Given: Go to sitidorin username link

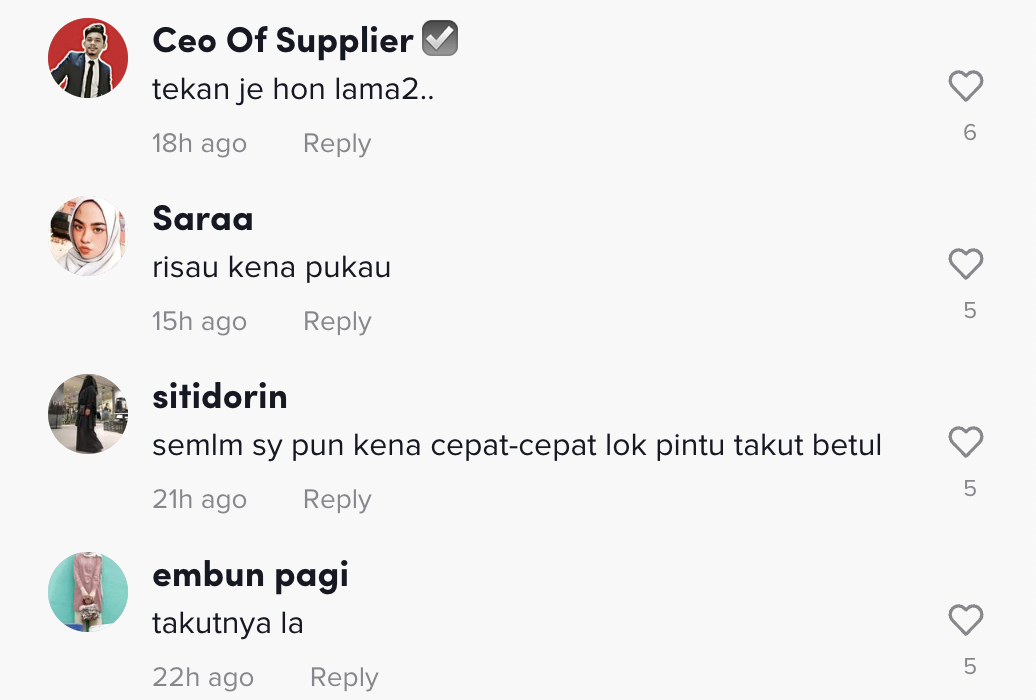Looking at the screenshot, I should tap(220, 397).
